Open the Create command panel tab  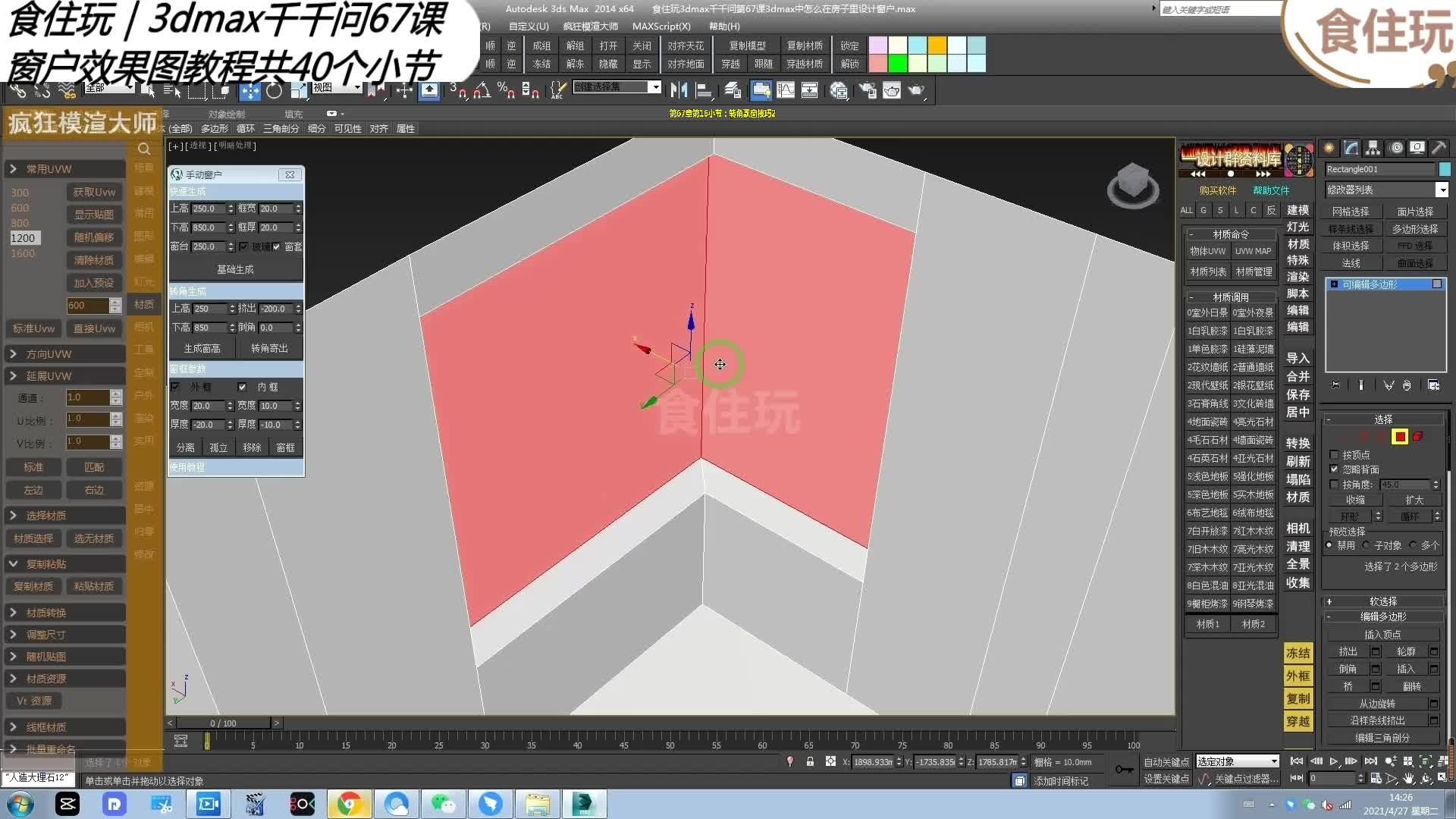point(1329,148)
